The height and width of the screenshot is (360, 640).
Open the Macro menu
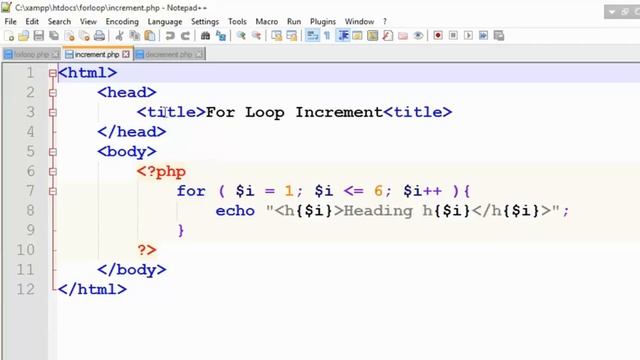[x=267, y=22]
